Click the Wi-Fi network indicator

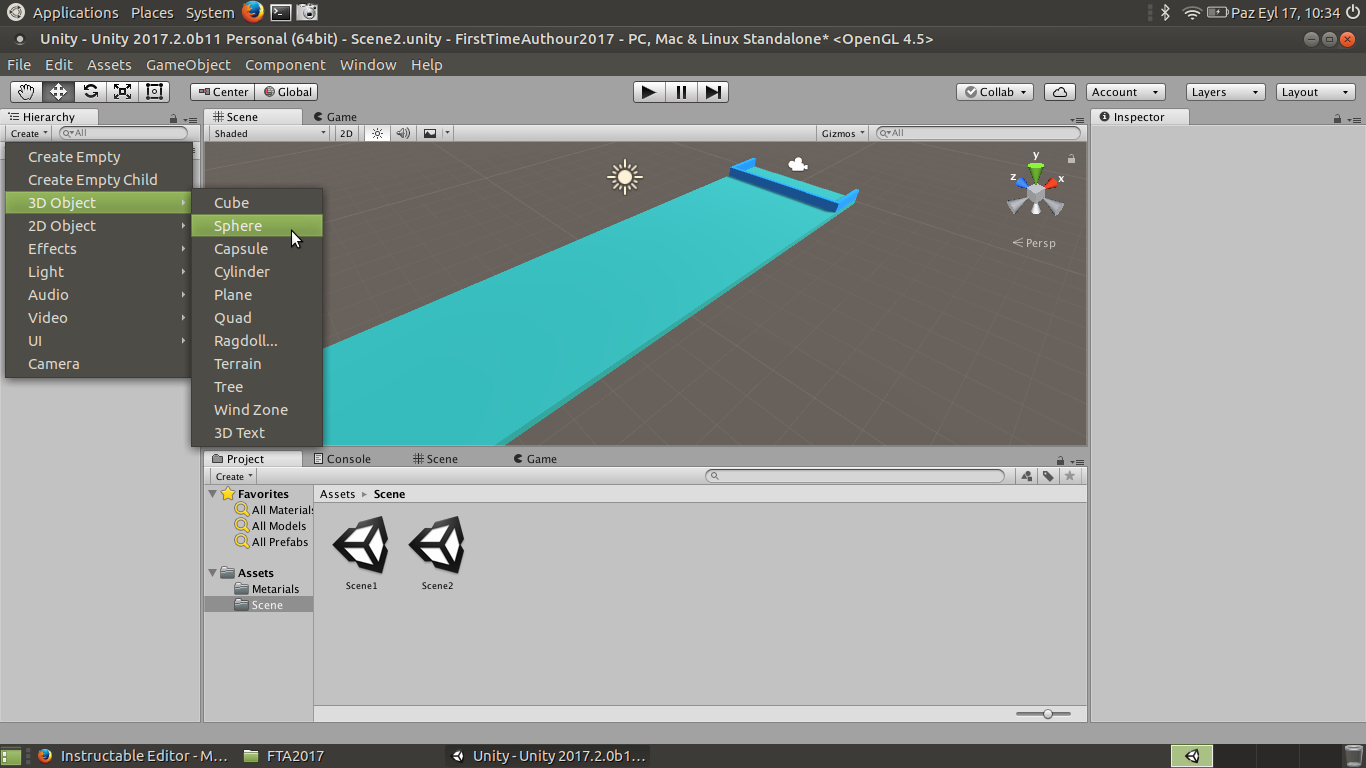(x=1191, y=12)
